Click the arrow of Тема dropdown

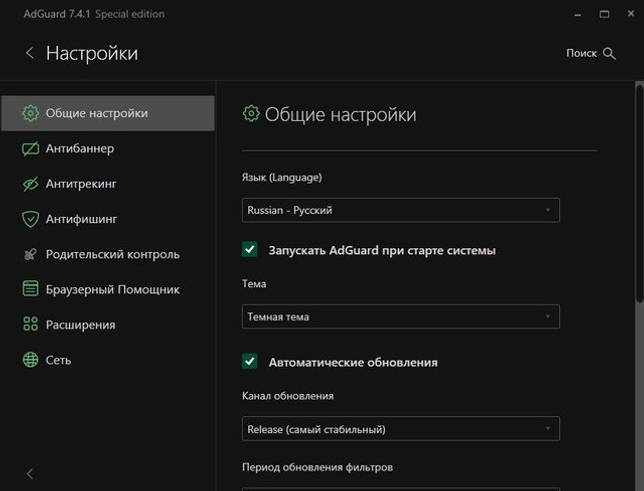click(548, 316)
